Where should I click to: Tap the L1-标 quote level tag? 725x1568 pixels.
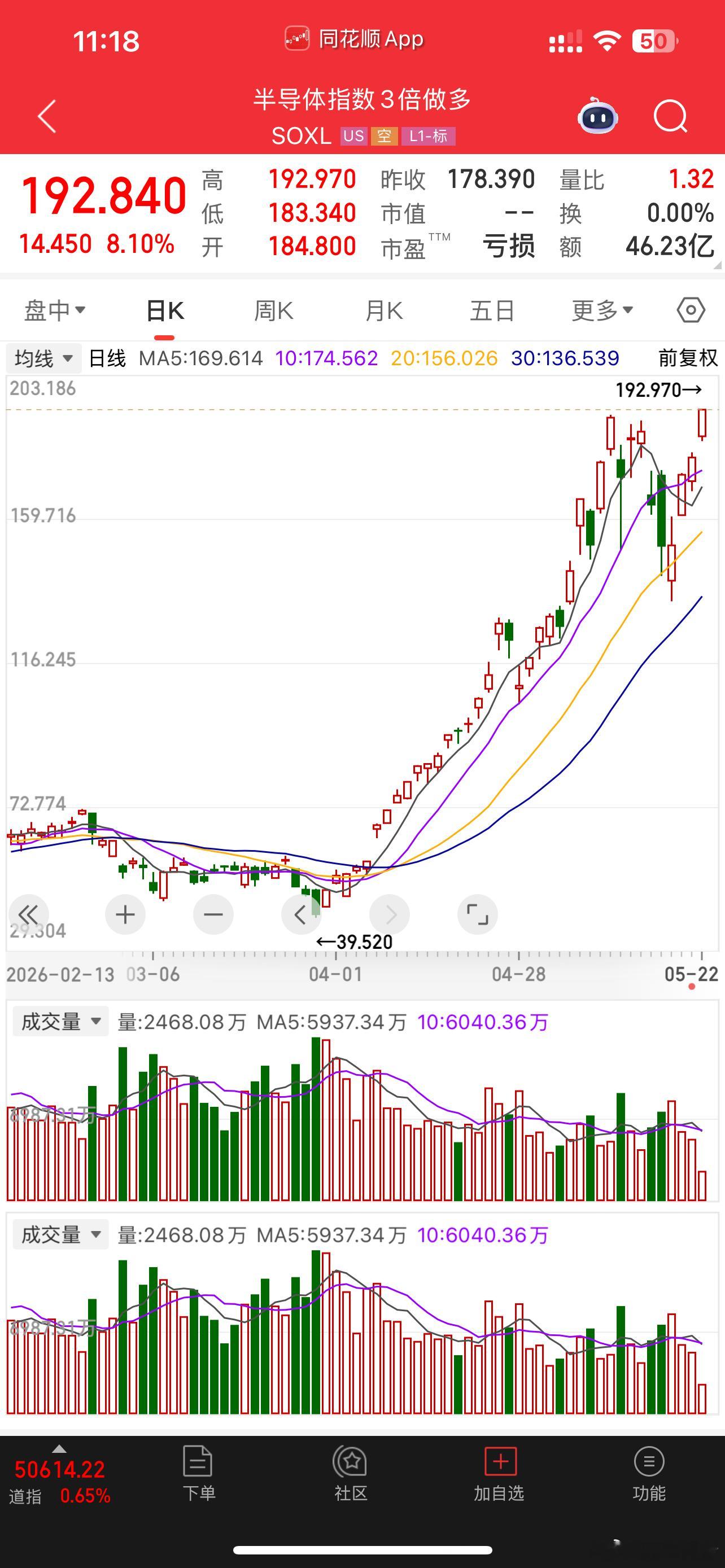click(x=429, y=135)
